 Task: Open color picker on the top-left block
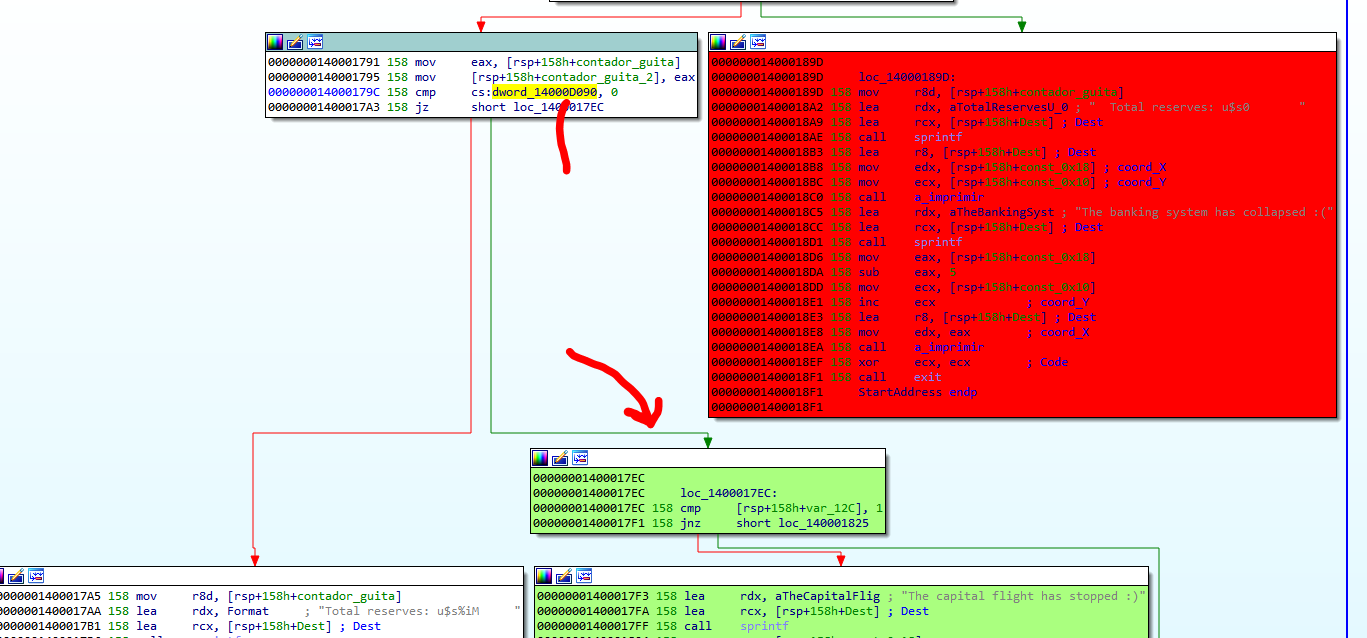(x=275, y=42)
